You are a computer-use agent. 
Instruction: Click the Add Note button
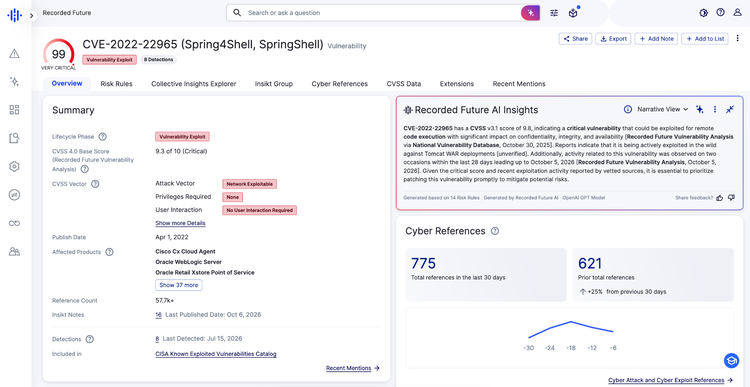tap(656, 39)
